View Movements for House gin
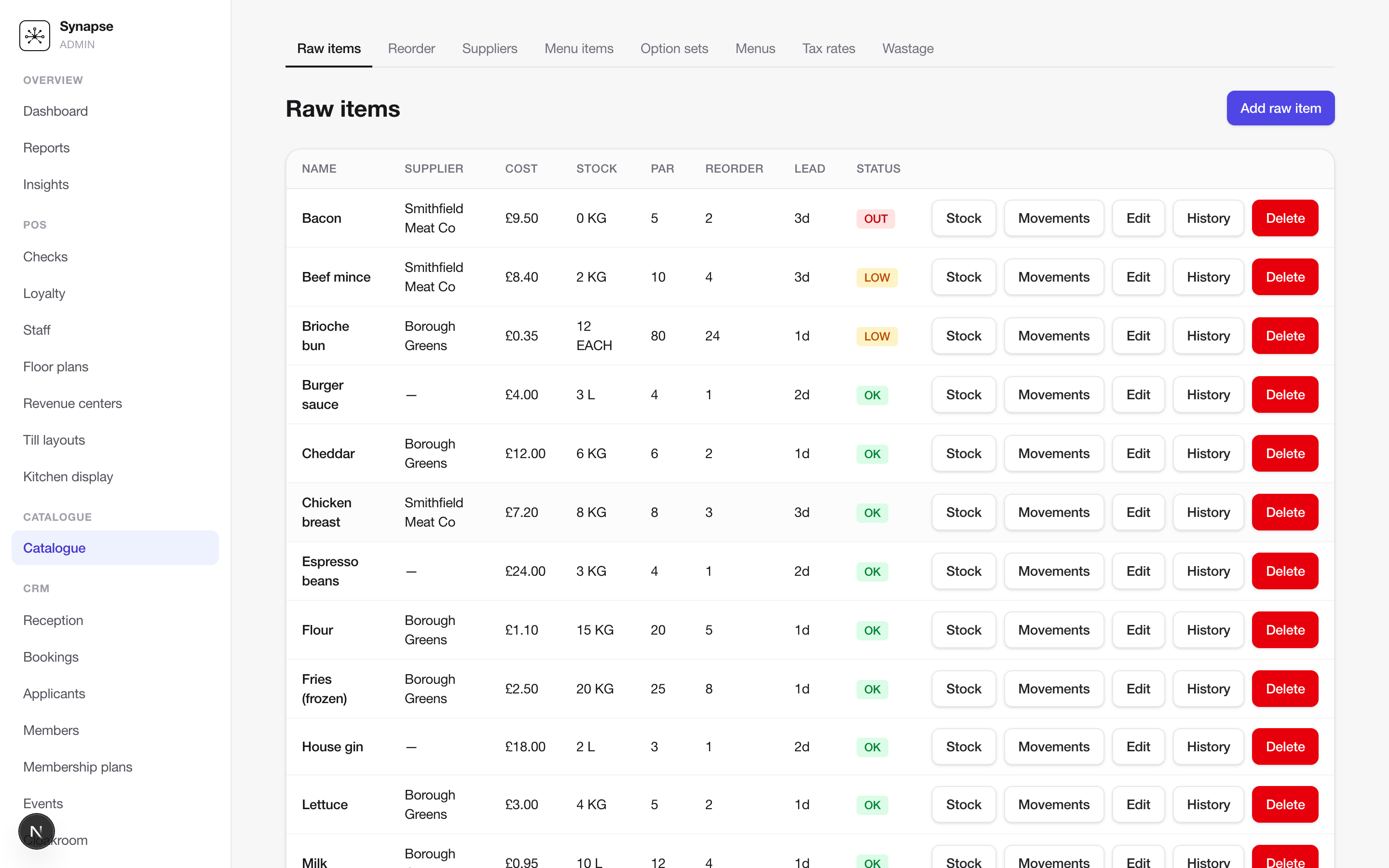 1053,747
